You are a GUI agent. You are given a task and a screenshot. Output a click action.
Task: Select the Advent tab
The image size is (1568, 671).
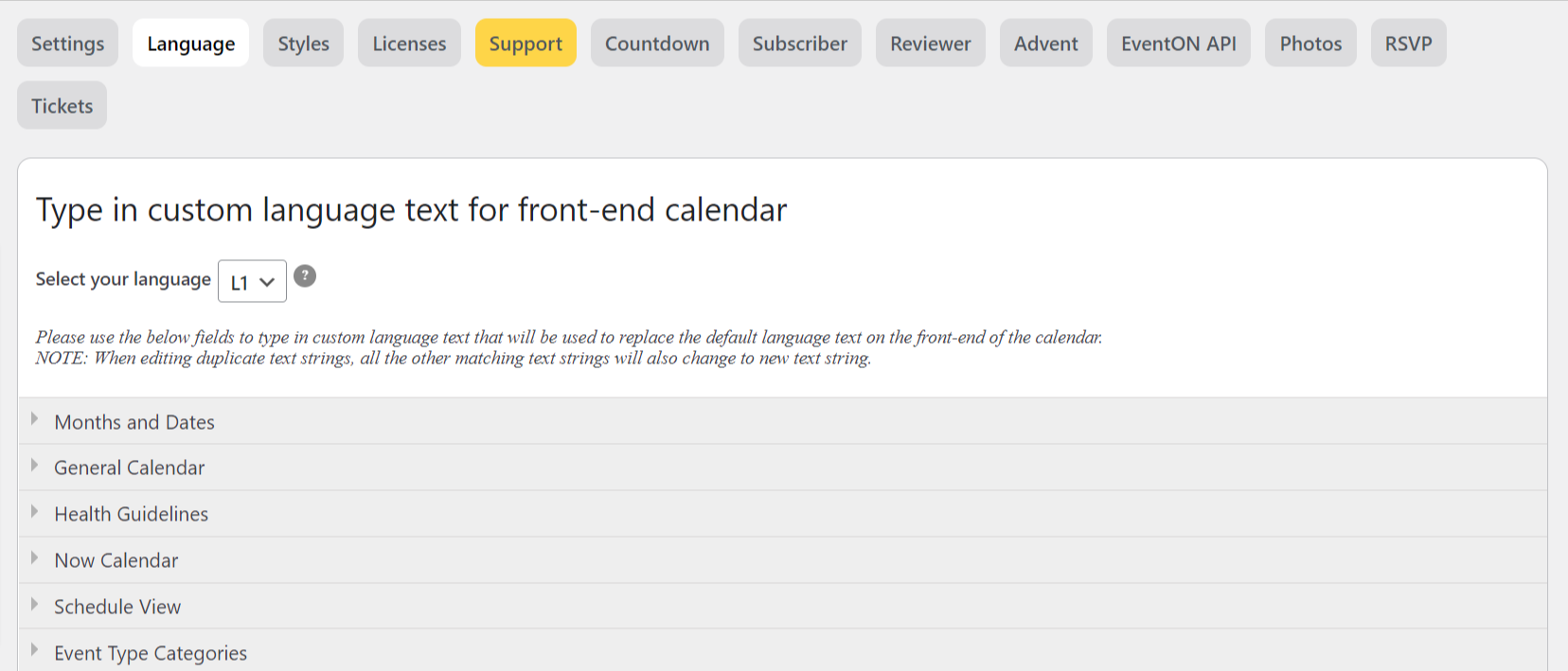click(x=1046, y=43)
